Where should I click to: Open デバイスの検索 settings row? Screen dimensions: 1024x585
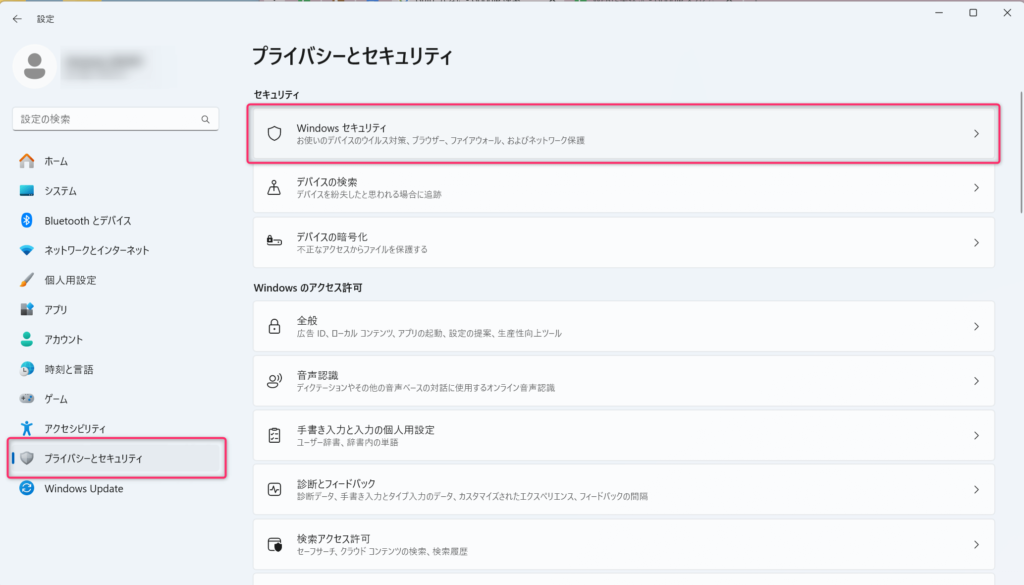tap(624, 187)
